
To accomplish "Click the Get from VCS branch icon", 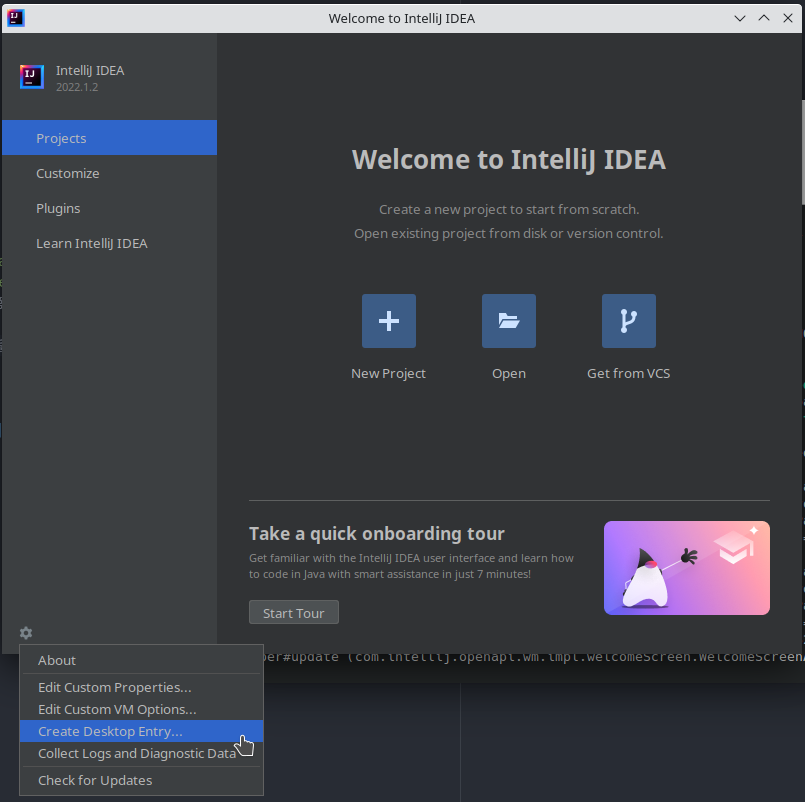I will point(629,321).
